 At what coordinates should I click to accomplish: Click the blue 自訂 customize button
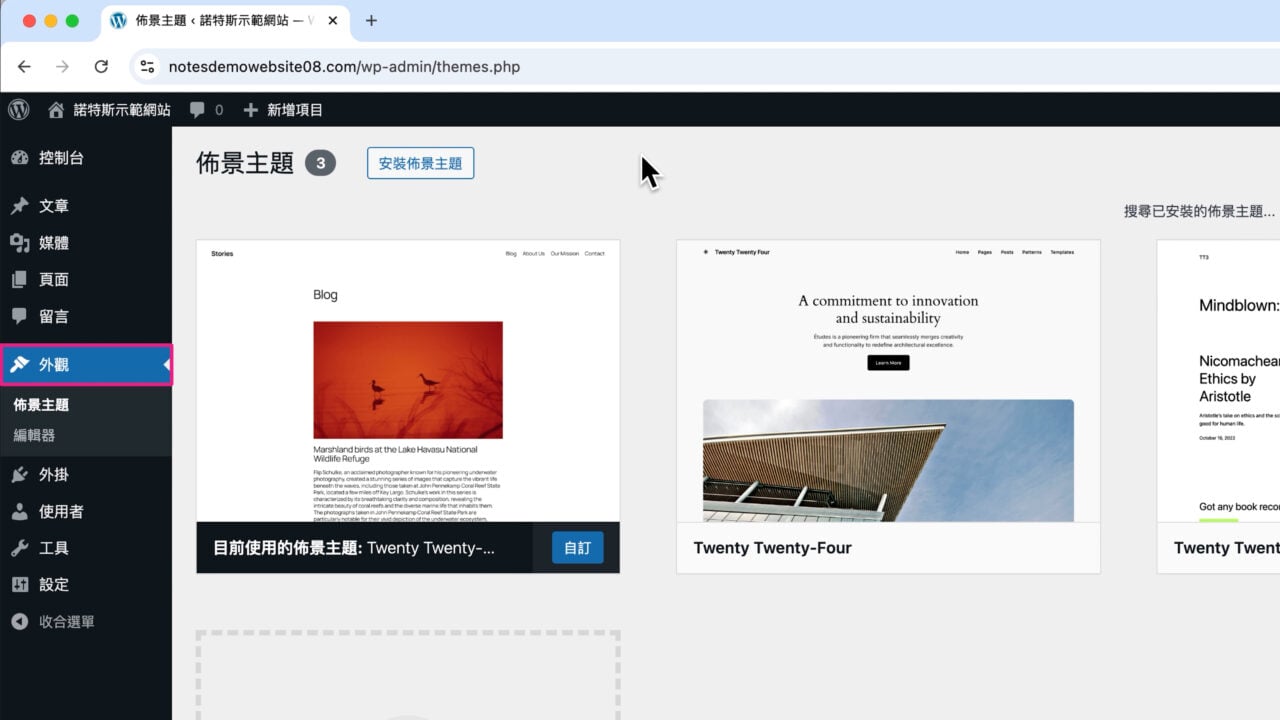[577, 547]
